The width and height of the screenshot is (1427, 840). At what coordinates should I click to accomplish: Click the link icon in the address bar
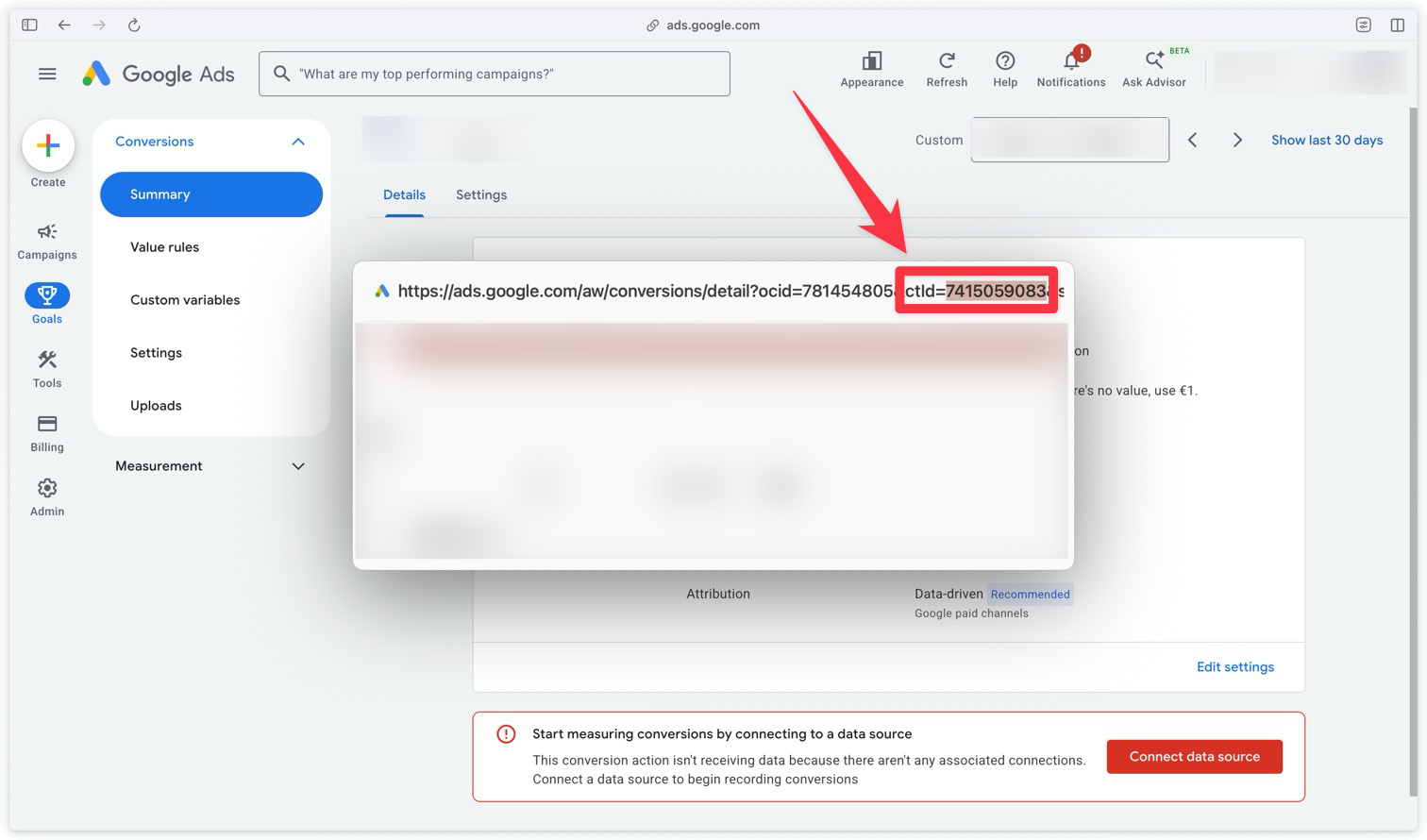pos(652,25)
